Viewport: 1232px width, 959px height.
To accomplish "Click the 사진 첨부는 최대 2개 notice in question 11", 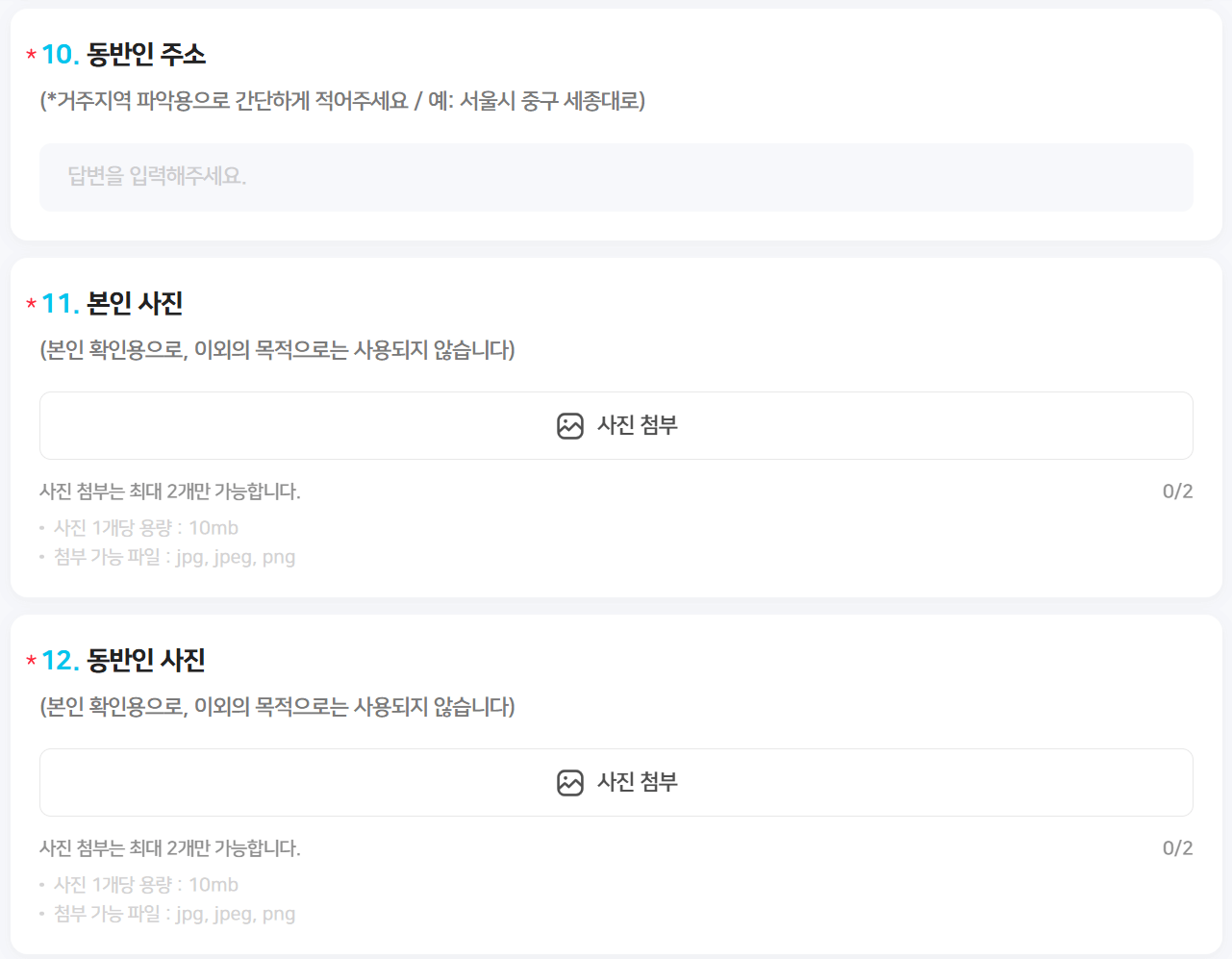I will click(172, 491).
